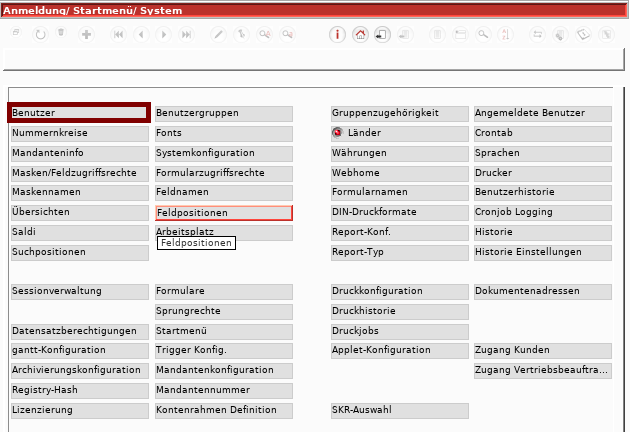Screen dimensions: 630x432
Task: Open the Startmenü entry
Action: tap(224, 332)
